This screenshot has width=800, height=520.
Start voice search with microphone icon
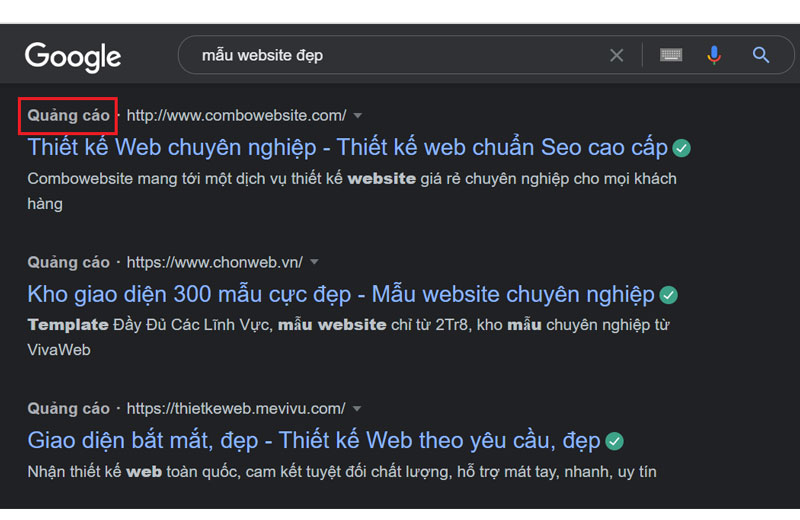[x=714, y=55]
